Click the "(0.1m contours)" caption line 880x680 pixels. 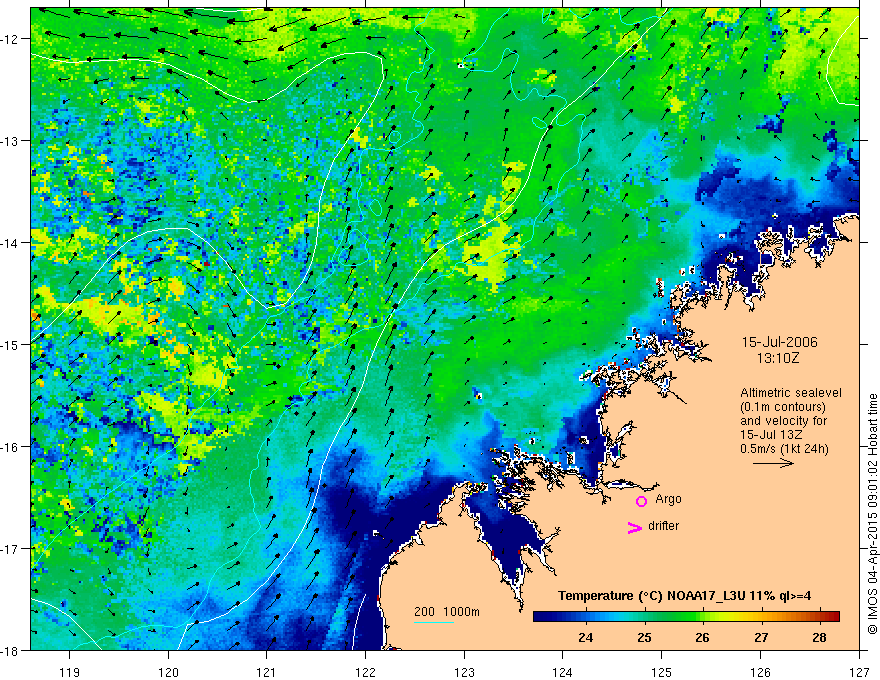coord(783,407)
